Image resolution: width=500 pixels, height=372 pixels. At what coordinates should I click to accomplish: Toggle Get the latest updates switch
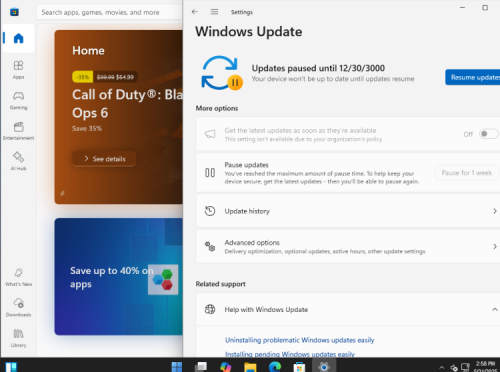tap(488, 134)
